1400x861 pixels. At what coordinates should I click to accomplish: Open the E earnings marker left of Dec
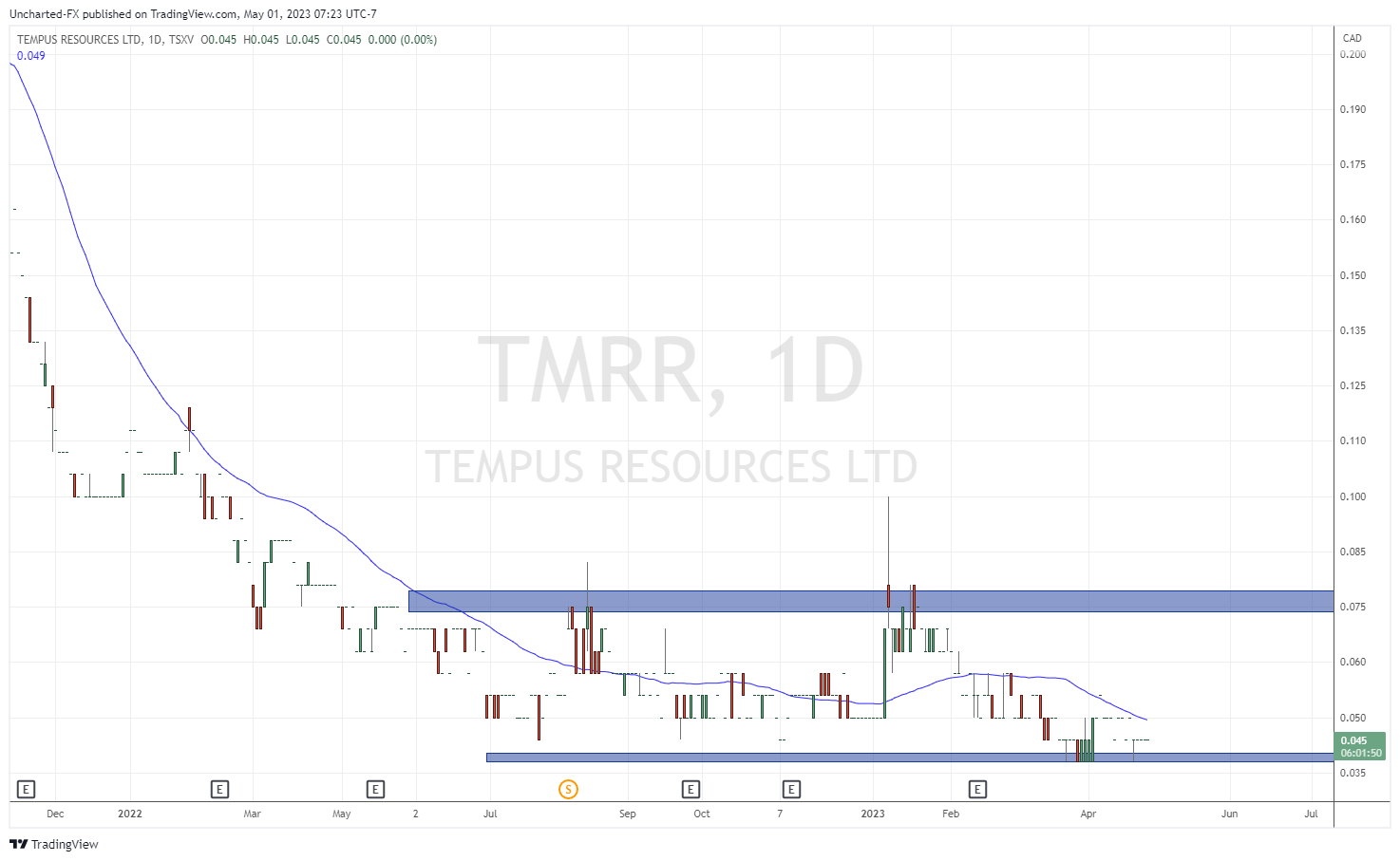[x=27, y=789]
